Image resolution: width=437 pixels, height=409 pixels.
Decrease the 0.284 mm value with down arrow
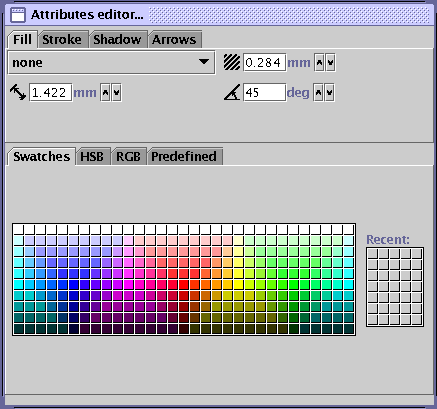pyautogui.click(x=330, y=62)
